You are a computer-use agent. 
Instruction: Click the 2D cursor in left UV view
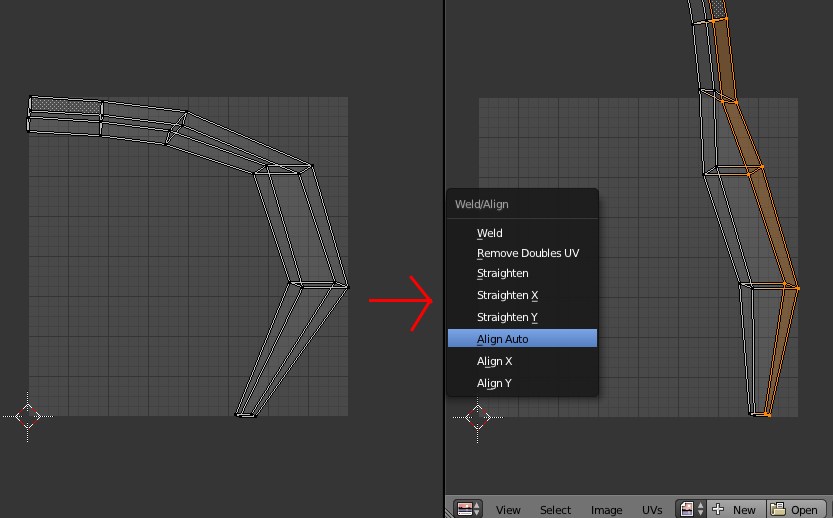pos(28,417)
